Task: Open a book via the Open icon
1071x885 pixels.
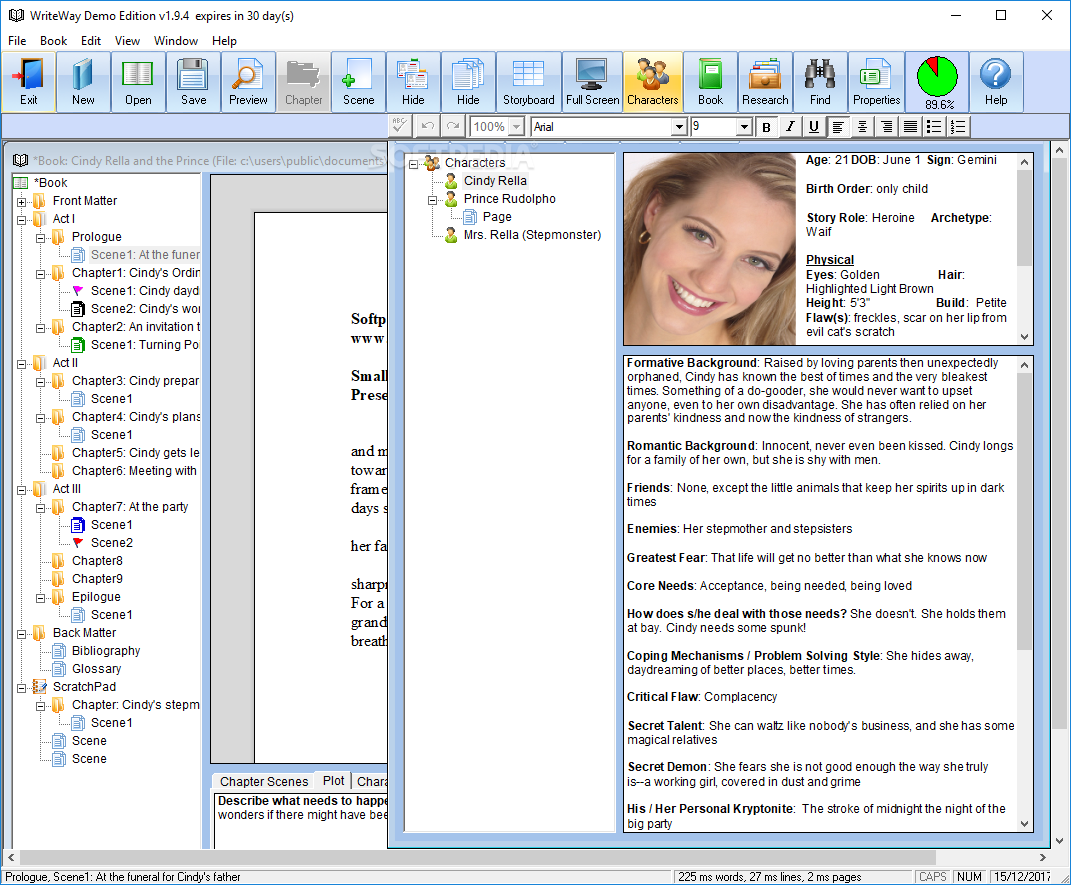Action: point(138,82)
